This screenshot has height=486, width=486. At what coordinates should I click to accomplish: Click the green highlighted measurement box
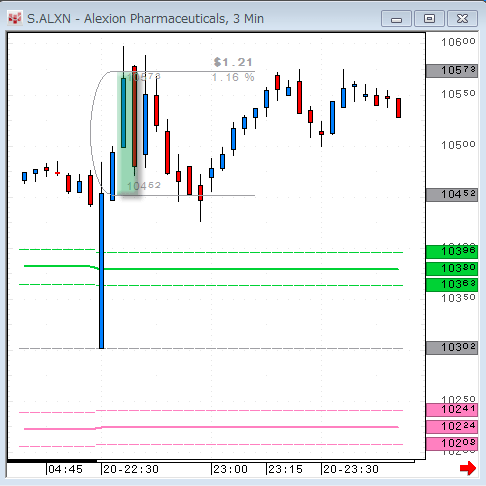(x=128, y=133)
